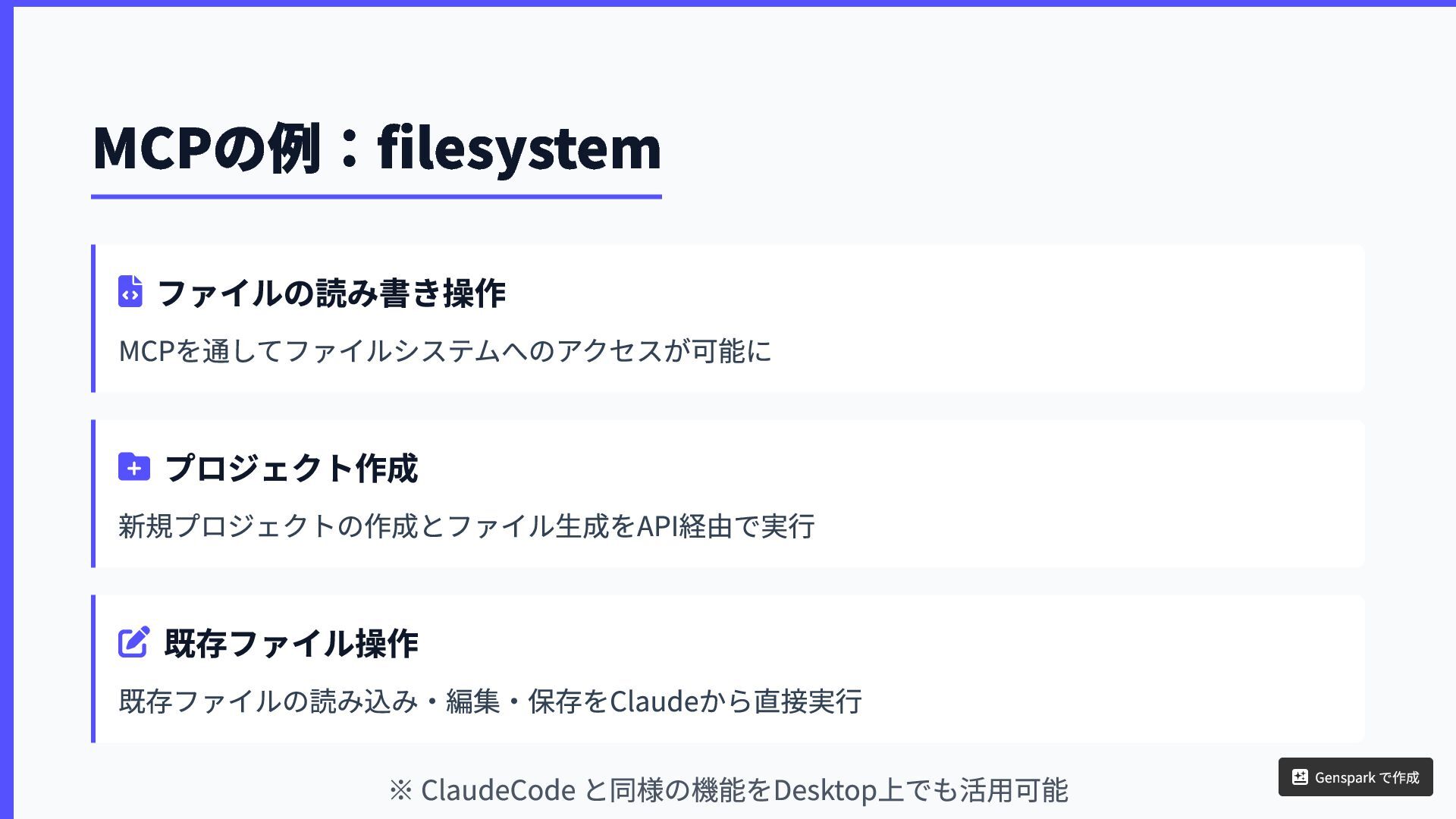Image resolution: width=1456 pixels, height=819 pixels.
Task: Click the purple accent bar of the プロジェクト作成 card
Action: (93, 494)
